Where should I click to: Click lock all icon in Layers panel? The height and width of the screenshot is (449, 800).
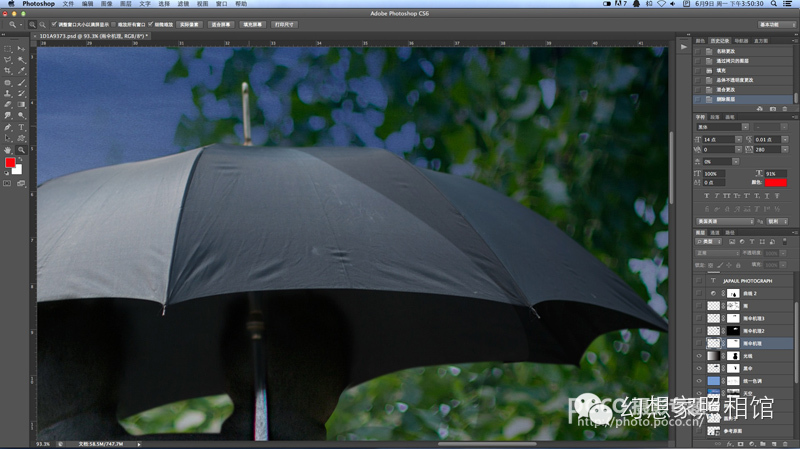pos(738,265)
